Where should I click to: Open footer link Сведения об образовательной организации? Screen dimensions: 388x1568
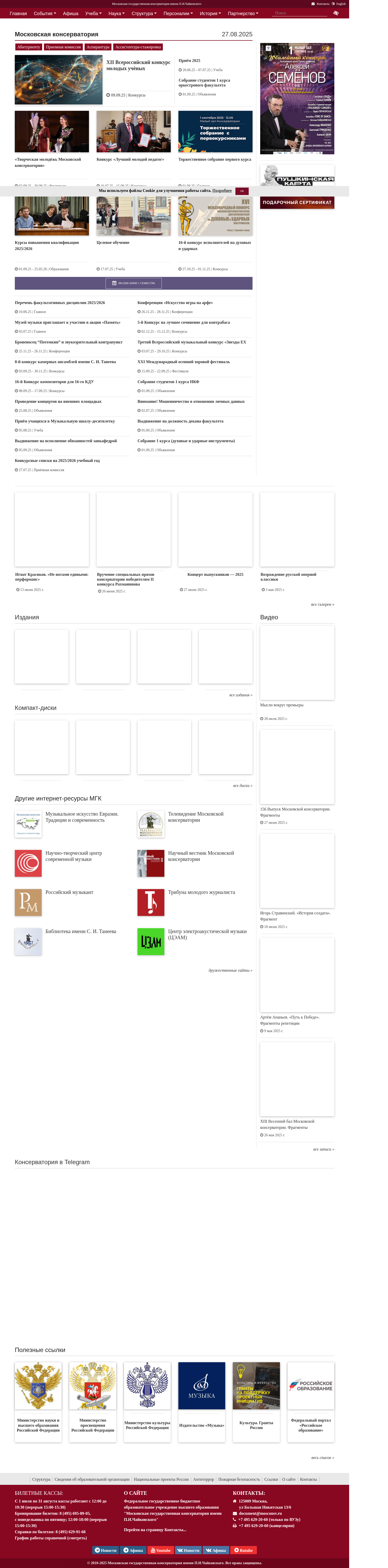point(92,1479)
